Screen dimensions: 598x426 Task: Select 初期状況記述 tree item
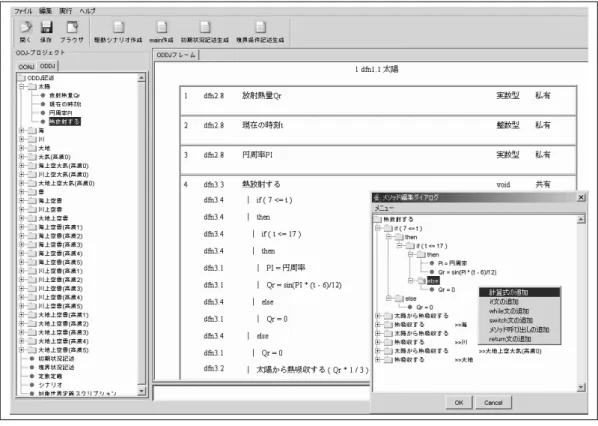point(56,358)
